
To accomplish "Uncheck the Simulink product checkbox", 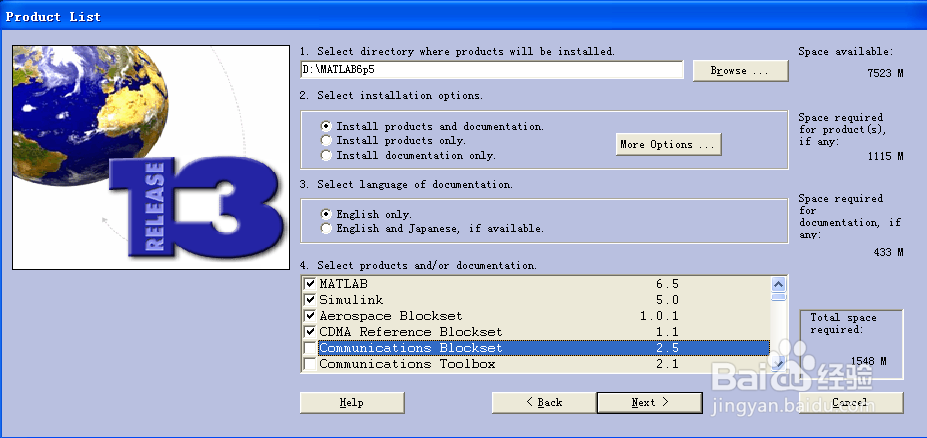I will click(x=309, y=300).
